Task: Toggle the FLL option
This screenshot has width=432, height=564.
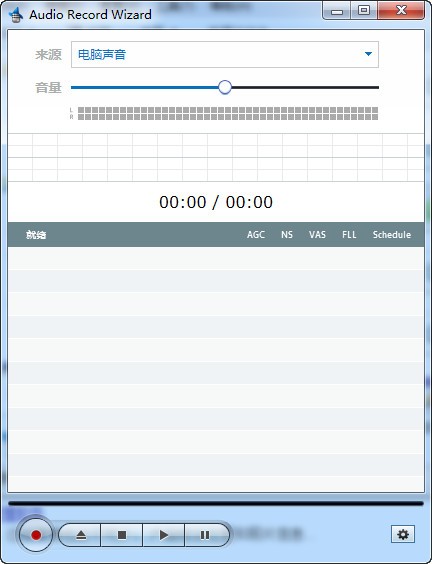Action: coord(349,235)
